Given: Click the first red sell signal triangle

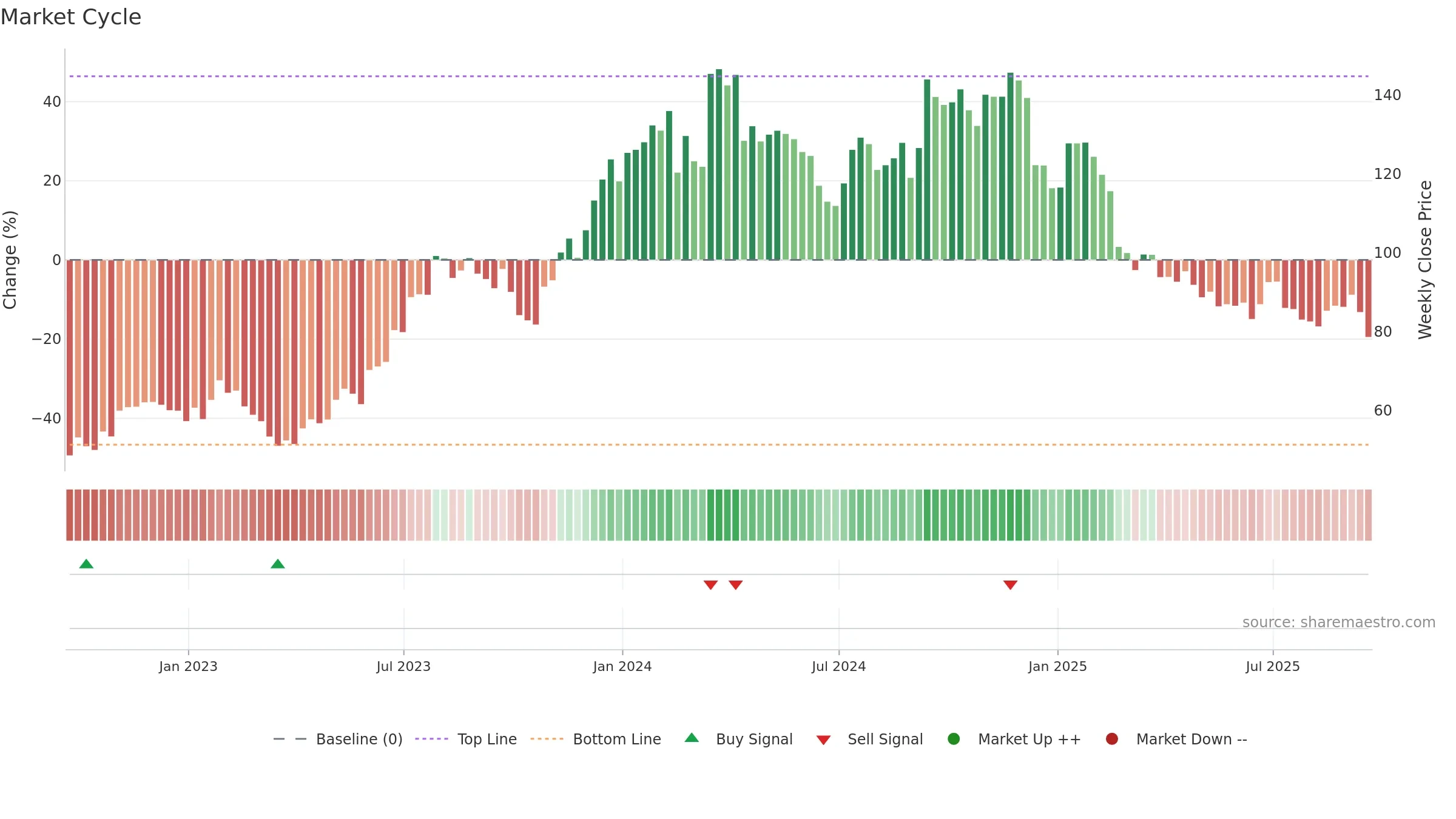Looking at the screenshot, I should tap(710, 585).
